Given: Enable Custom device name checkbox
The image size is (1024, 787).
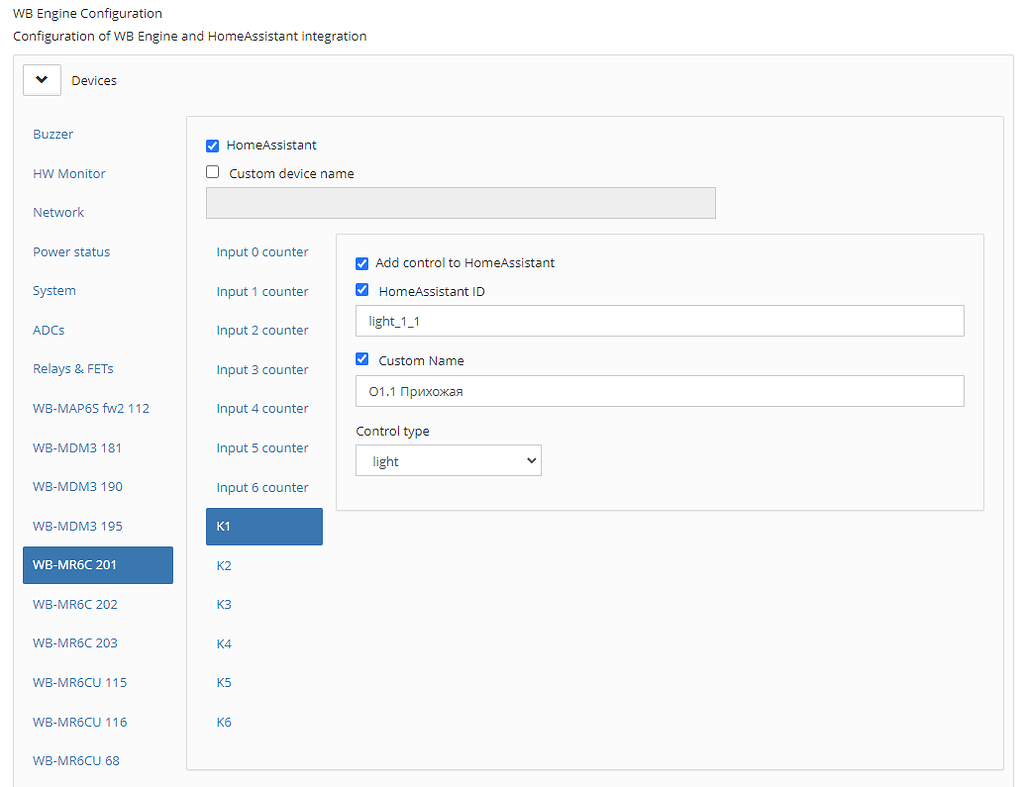Looking at the screenshot, I should point(212,172).
